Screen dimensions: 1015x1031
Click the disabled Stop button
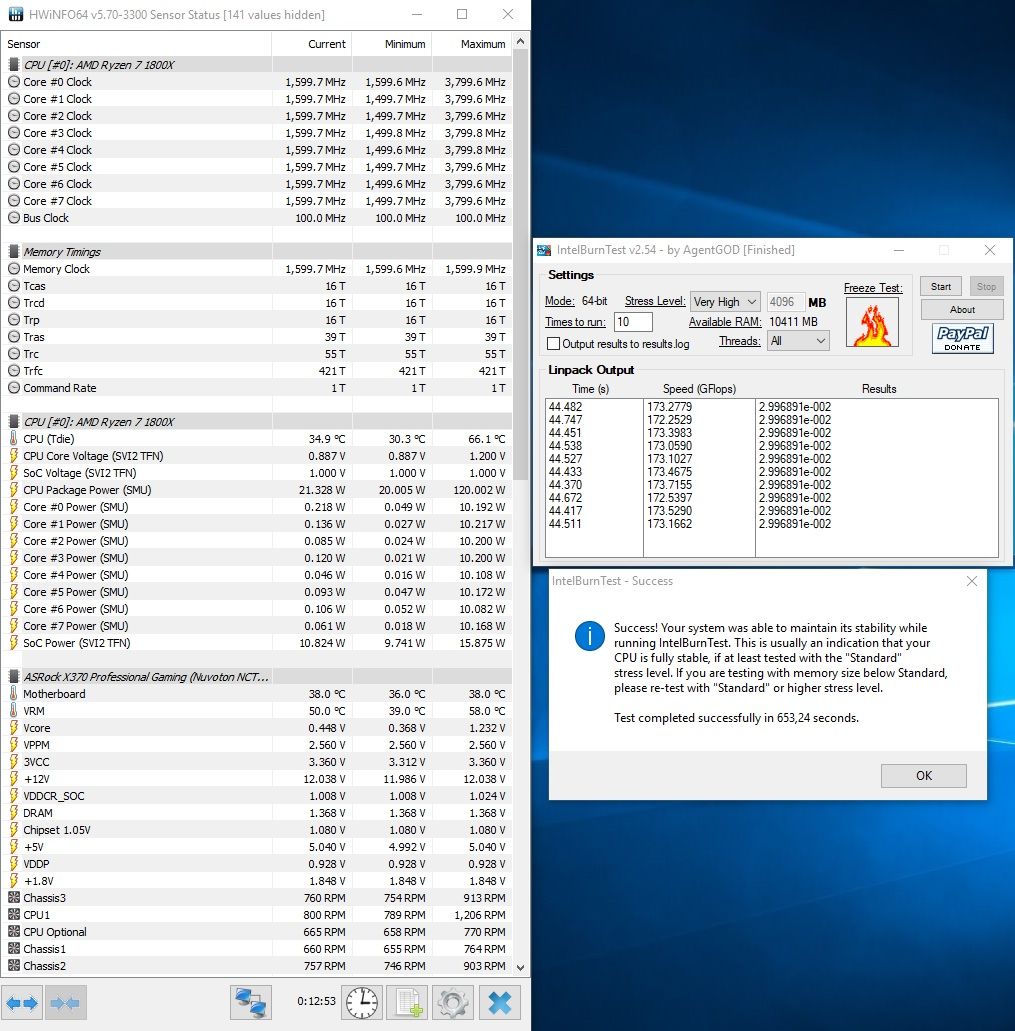[x=986, y=287]
